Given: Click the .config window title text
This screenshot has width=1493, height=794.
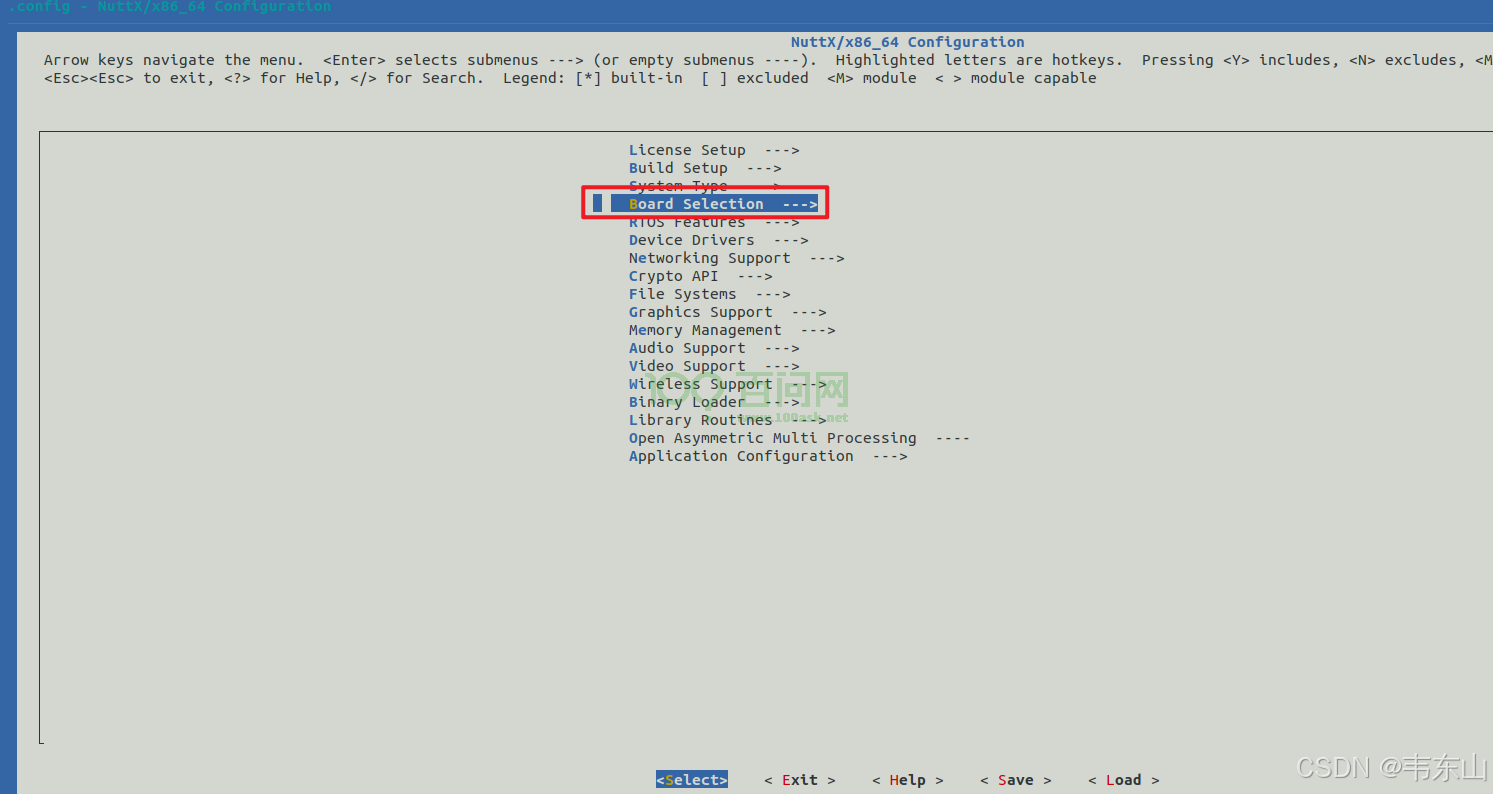Looking at the screenshot, I should click(170, 7).
